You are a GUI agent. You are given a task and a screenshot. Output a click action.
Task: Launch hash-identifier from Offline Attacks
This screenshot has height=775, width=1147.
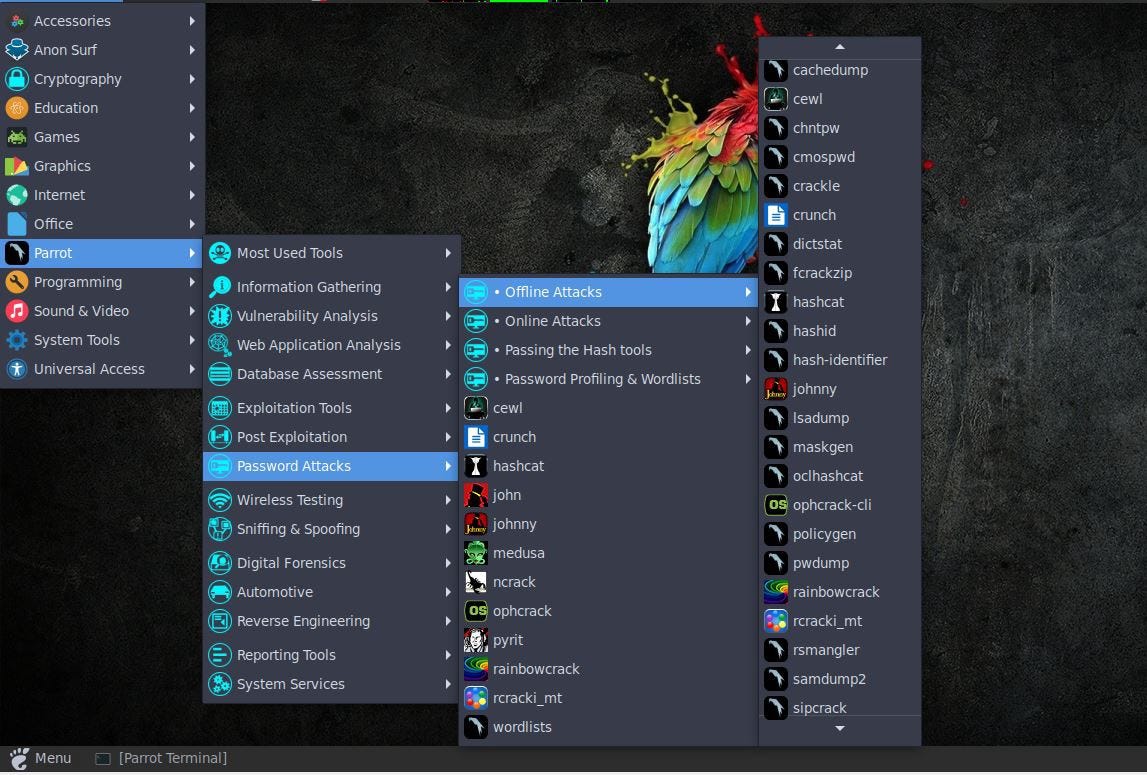(840, 360)
